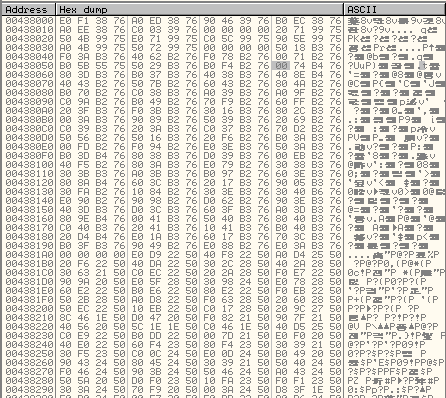Select address 004380B0
The width and height of the screenshot is (446, 398).
click(x=29, y=120)
